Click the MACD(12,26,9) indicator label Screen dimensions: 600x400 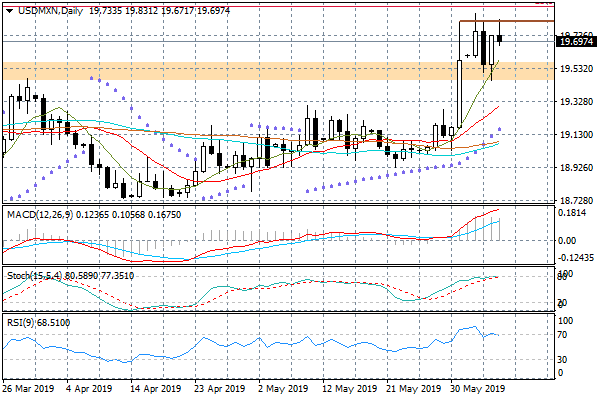pos(40,214)
